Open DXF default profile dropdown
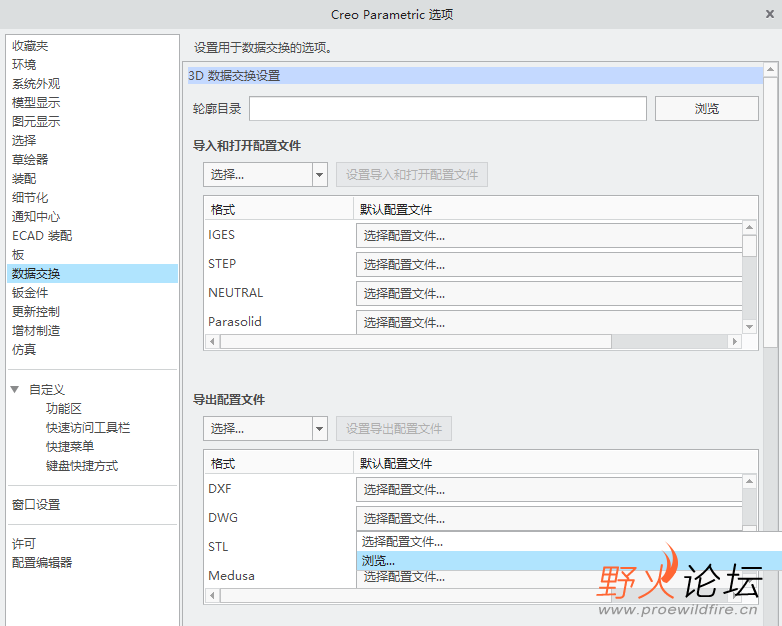 coord(549,489)
